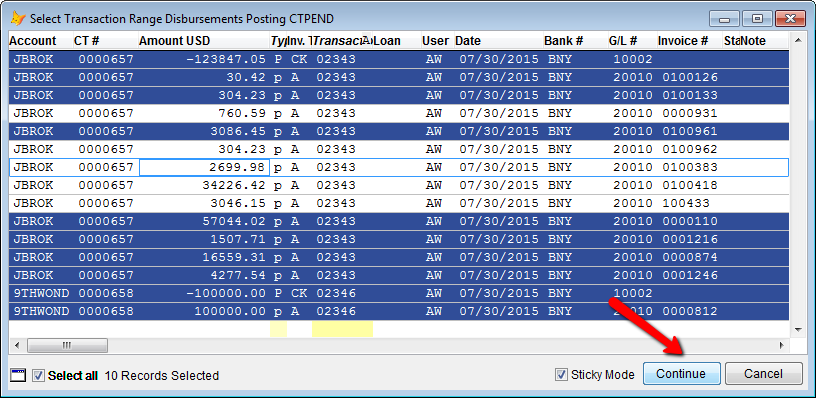Screen dimensions: 816x398
Task: Toggle the Select all checkbox
Action: pyautogui.click(x=39, y=375)
